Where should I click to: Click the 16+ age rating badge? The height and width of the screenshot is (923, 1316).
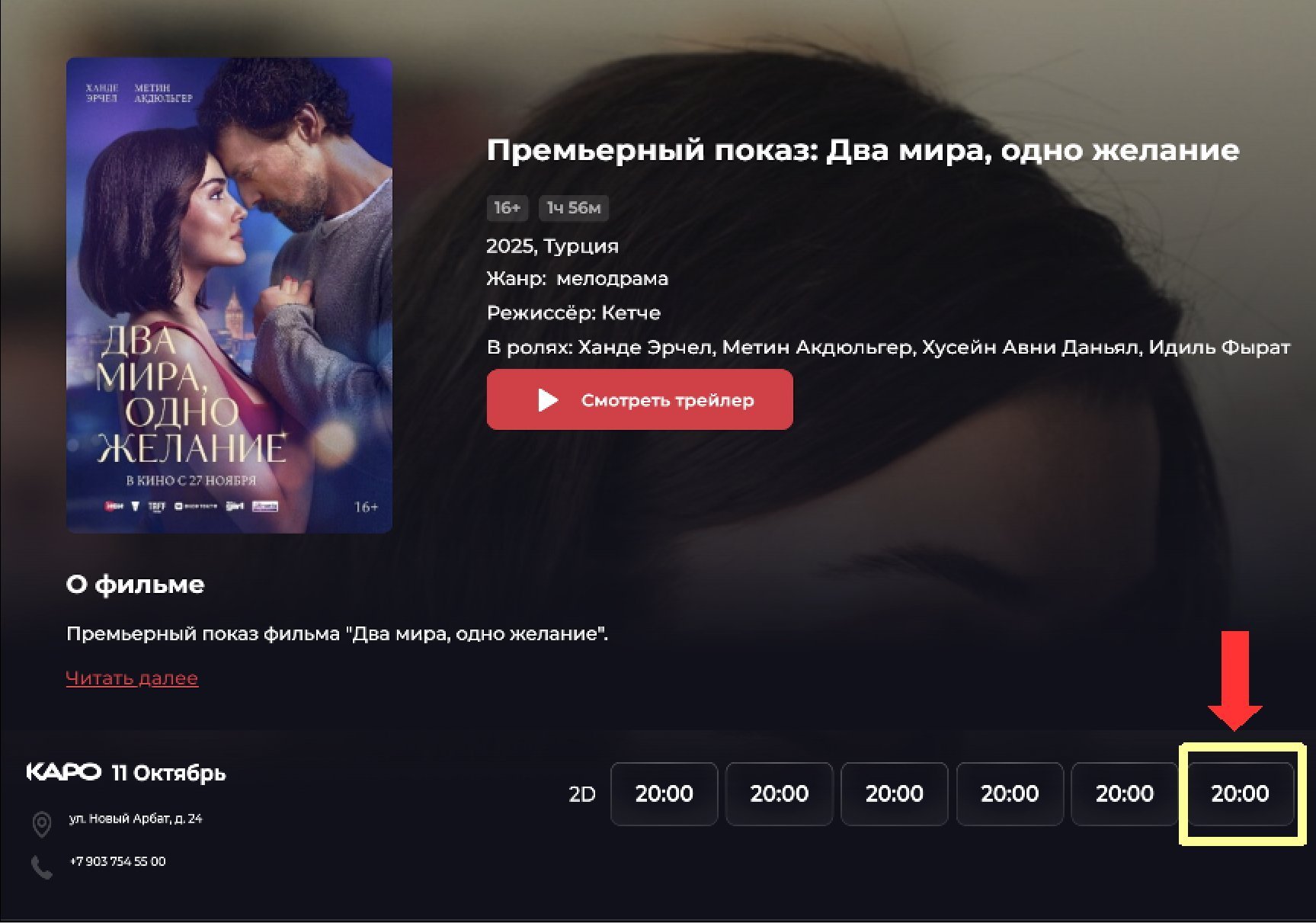click(x=507, y=207)
